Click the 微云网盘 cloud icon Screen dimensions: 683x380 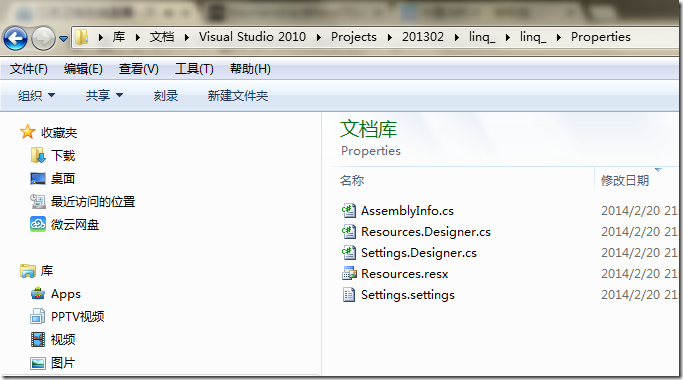click(x=38, y=224)
